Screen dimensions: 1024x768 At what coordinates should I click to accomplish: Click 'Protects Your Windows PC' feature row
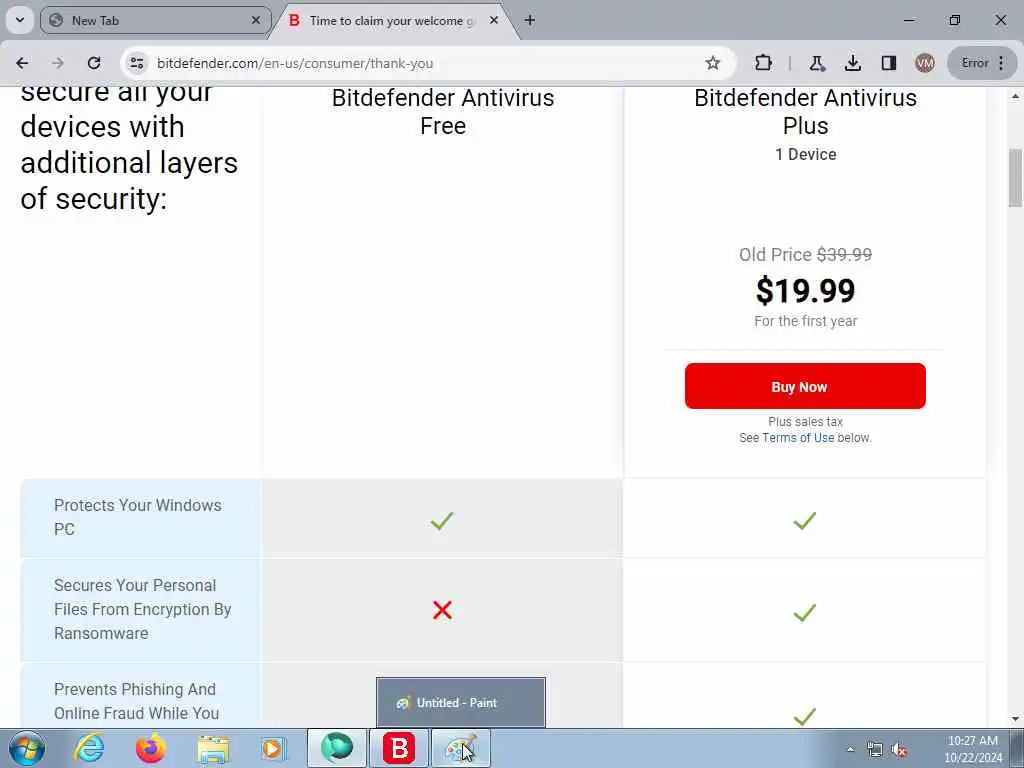[140, 517]
